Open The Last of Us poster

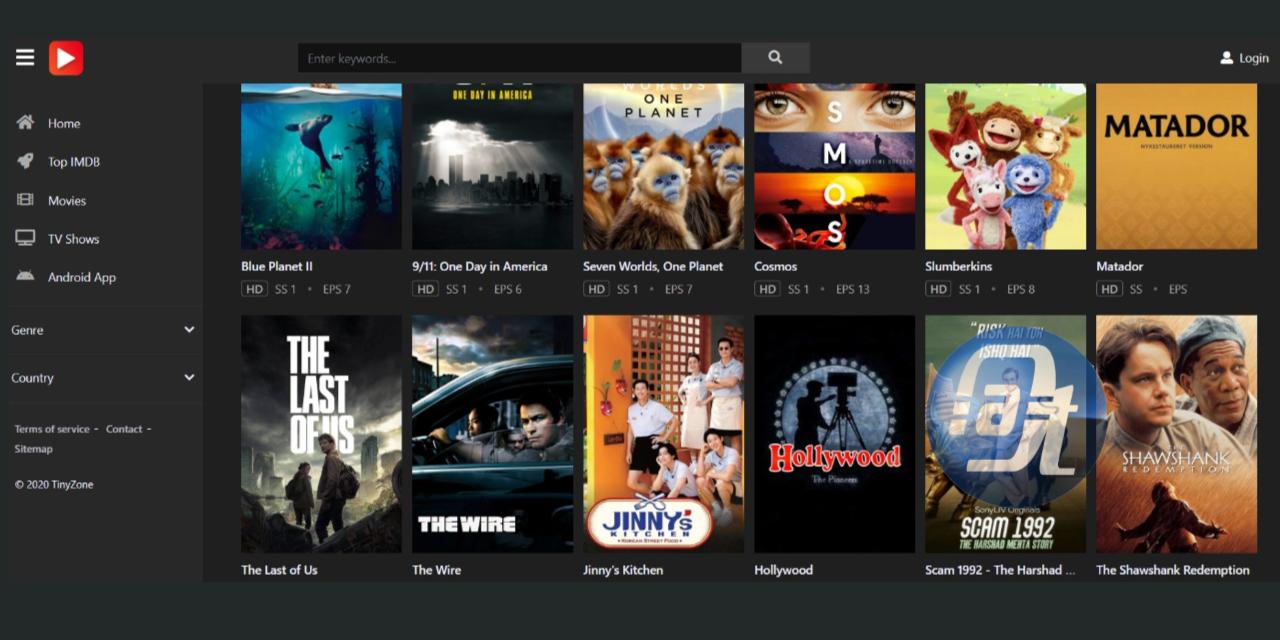(x=321, y=434)
